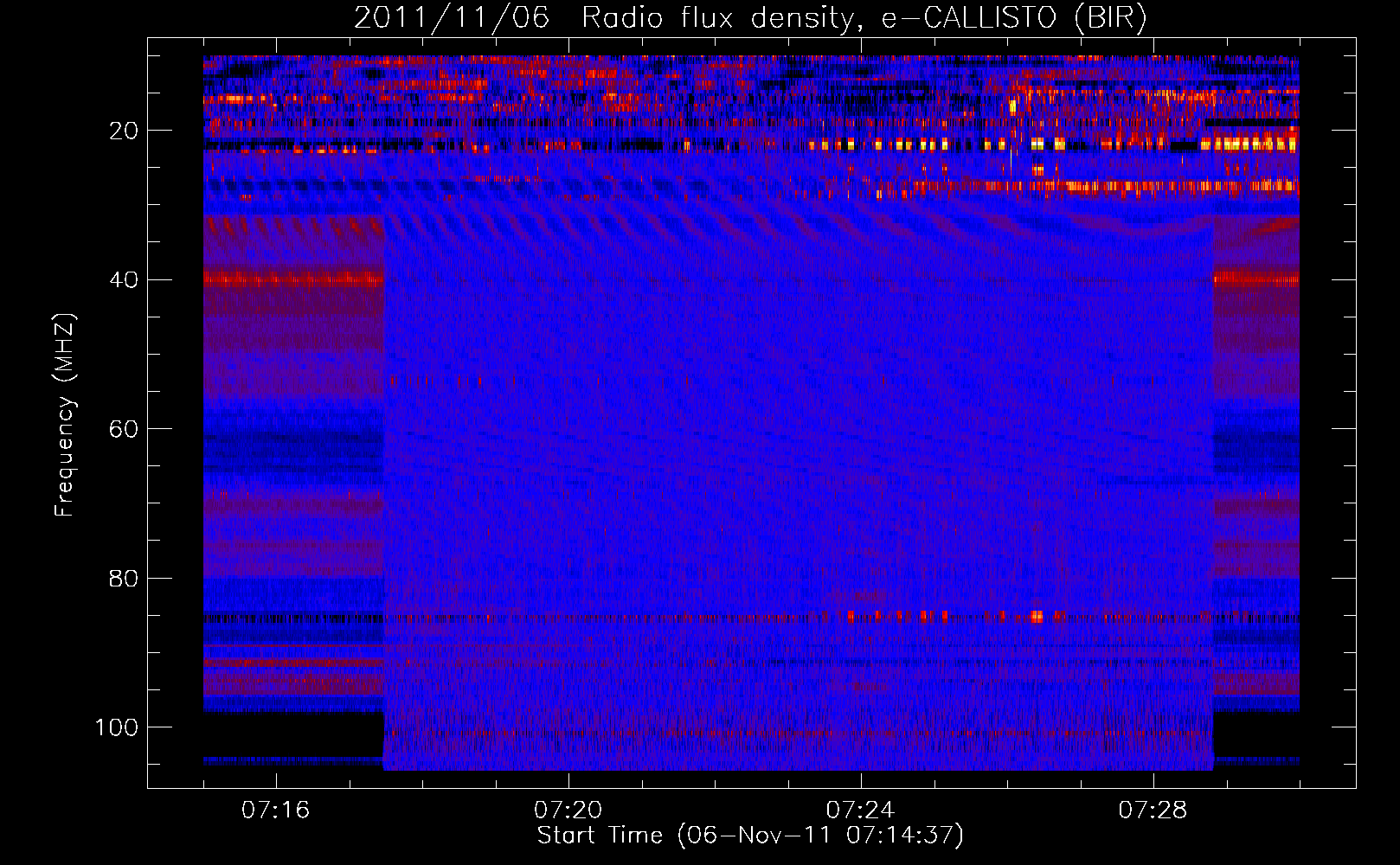
Task: Click the '80' frequency tick label
Action: click(124, 578)
